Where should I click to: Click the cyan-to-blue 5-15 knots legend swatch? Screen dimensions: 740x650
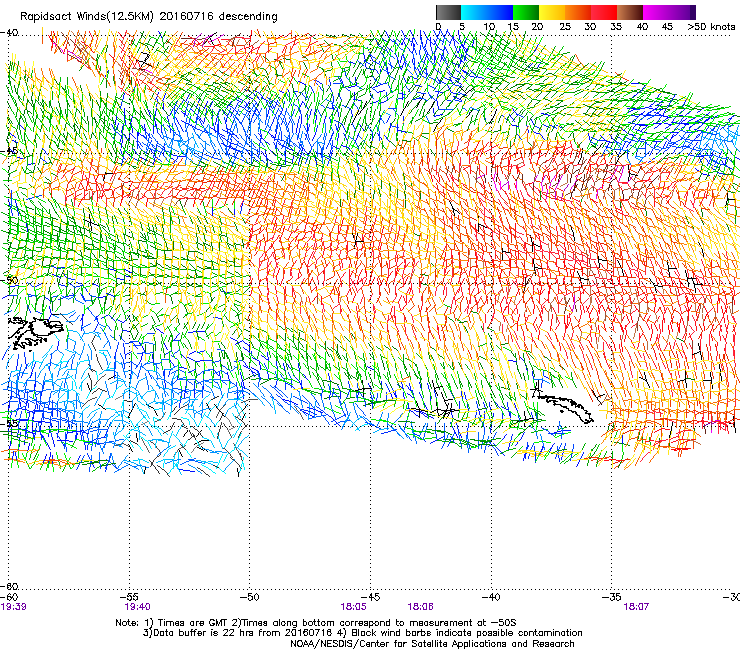point(487,12)
